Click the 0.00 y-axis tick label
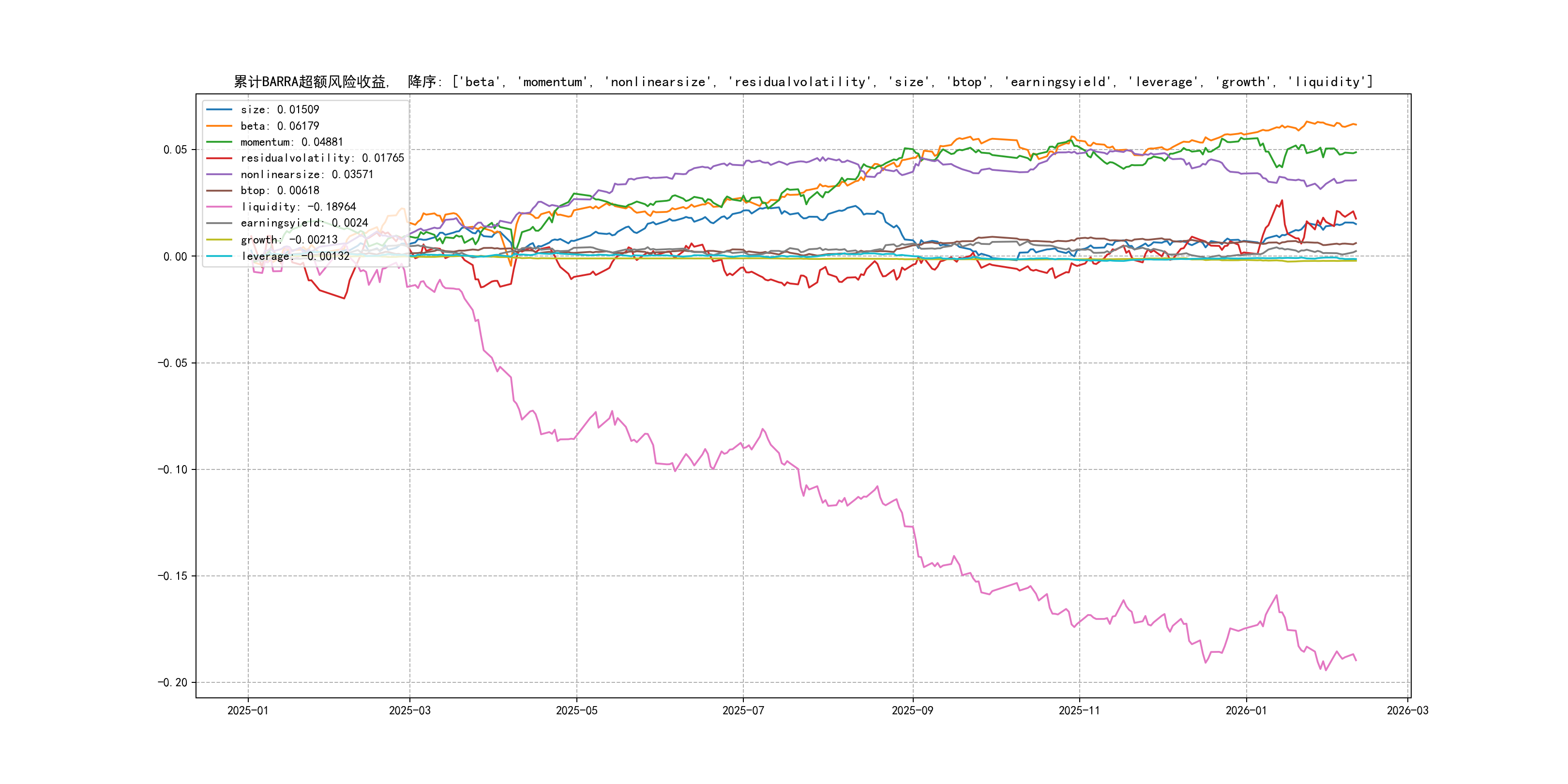Screen dimensions: 1568x784 175,256
